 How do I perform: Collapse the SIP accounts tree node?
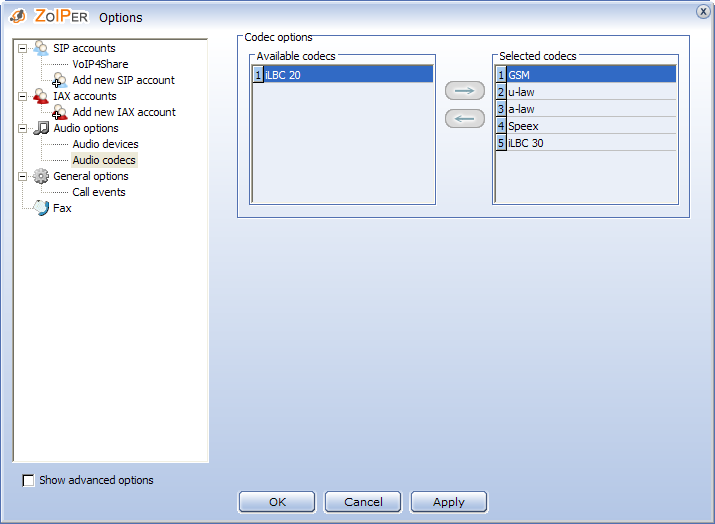click(x=22, y=48)
